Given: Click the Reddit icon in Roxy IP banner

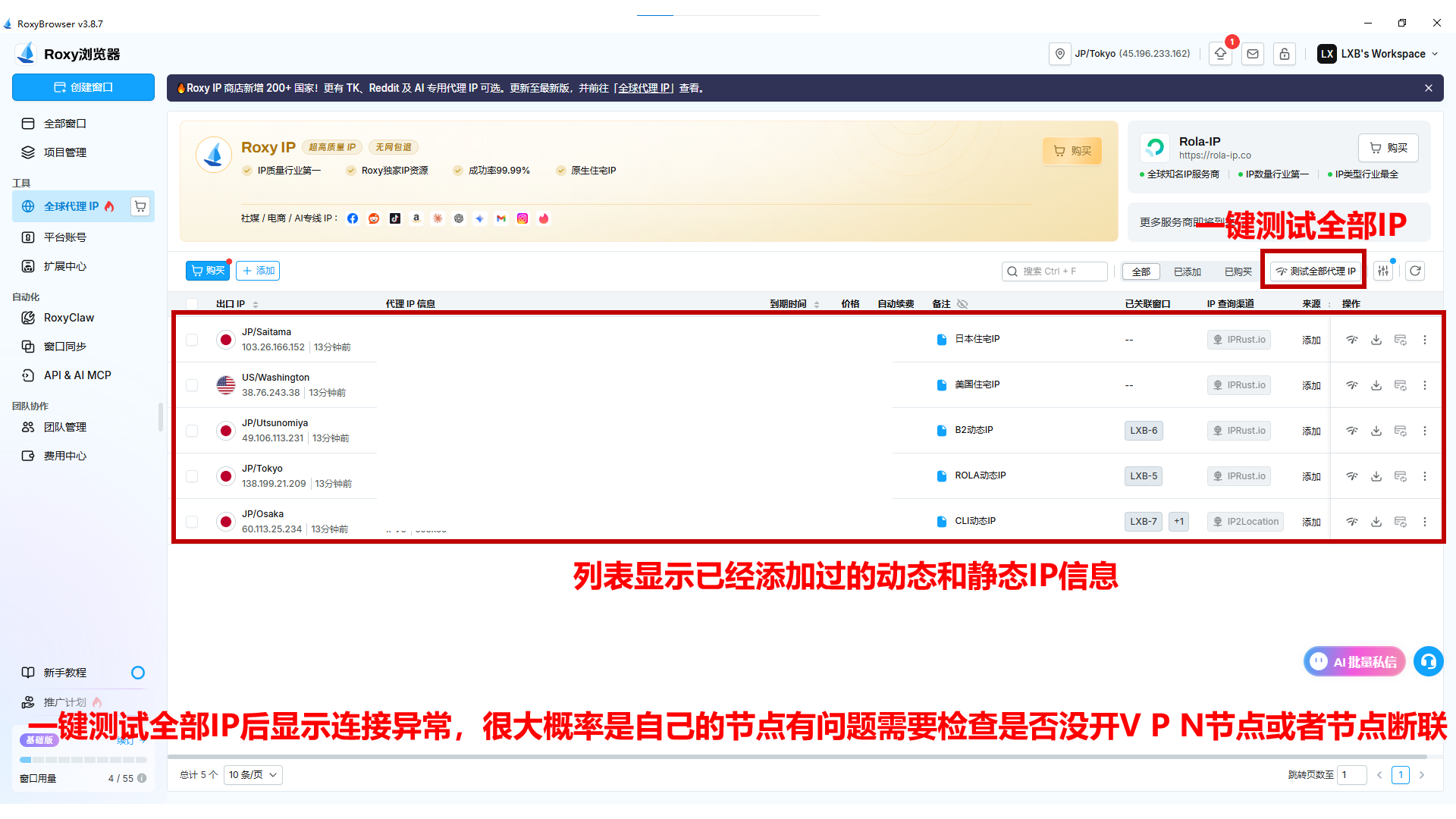Looking at the screenshot, I should click(374, 218).
